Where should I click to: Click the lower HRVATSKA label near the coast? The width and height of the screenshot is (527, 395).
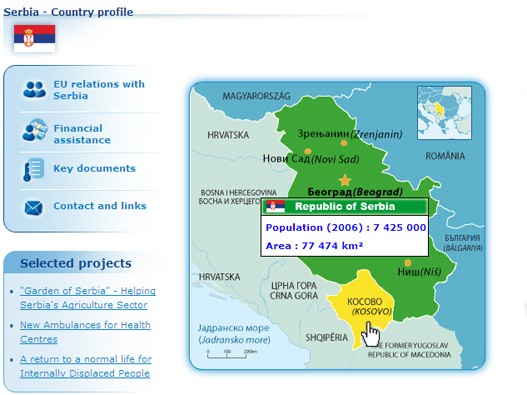click(219, 277)
